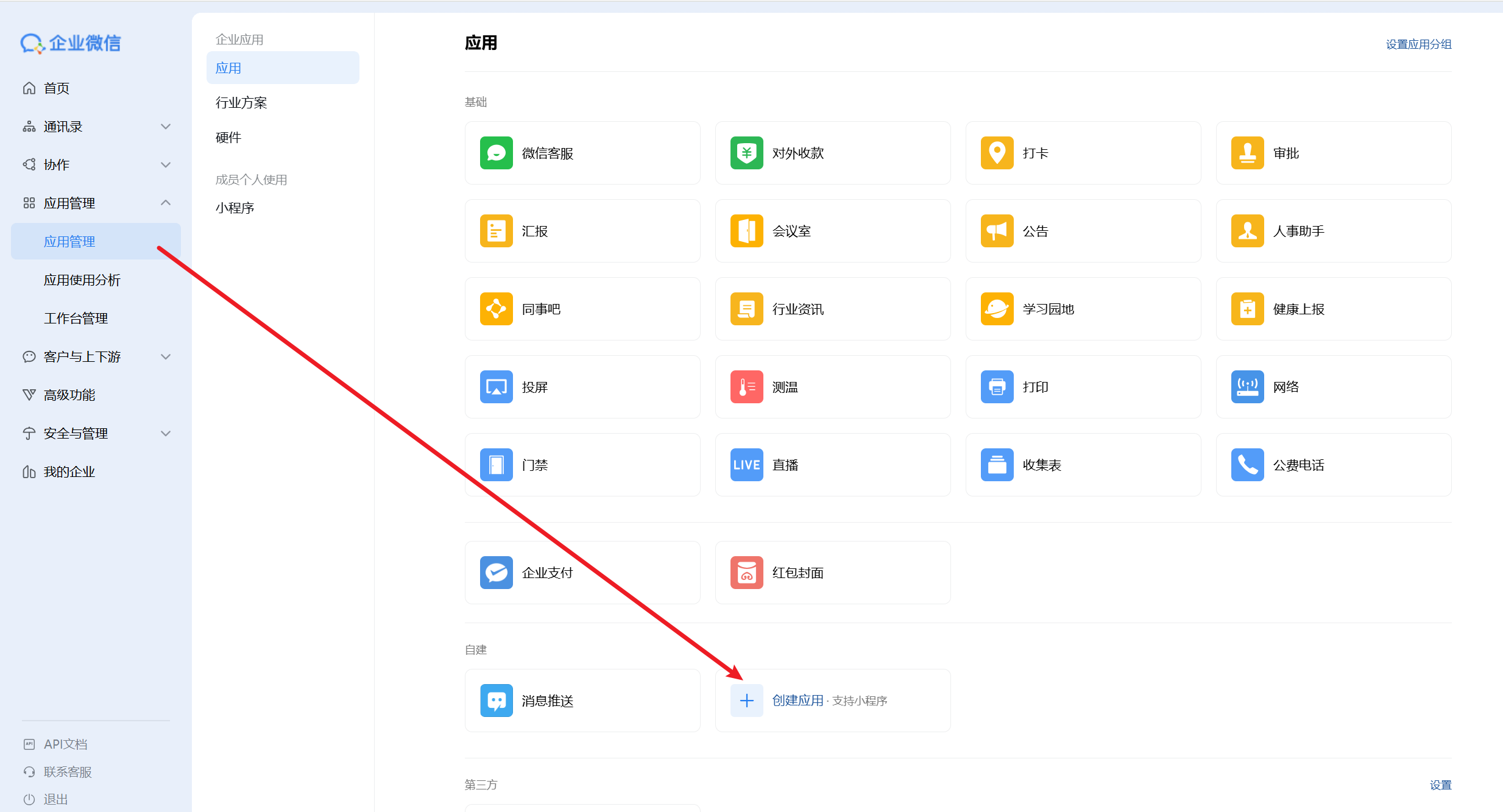Click the 设置应用分组 link
The width and height of the screenshot is (1503, 812).
pyautogui.click(x=1418, y=44)
